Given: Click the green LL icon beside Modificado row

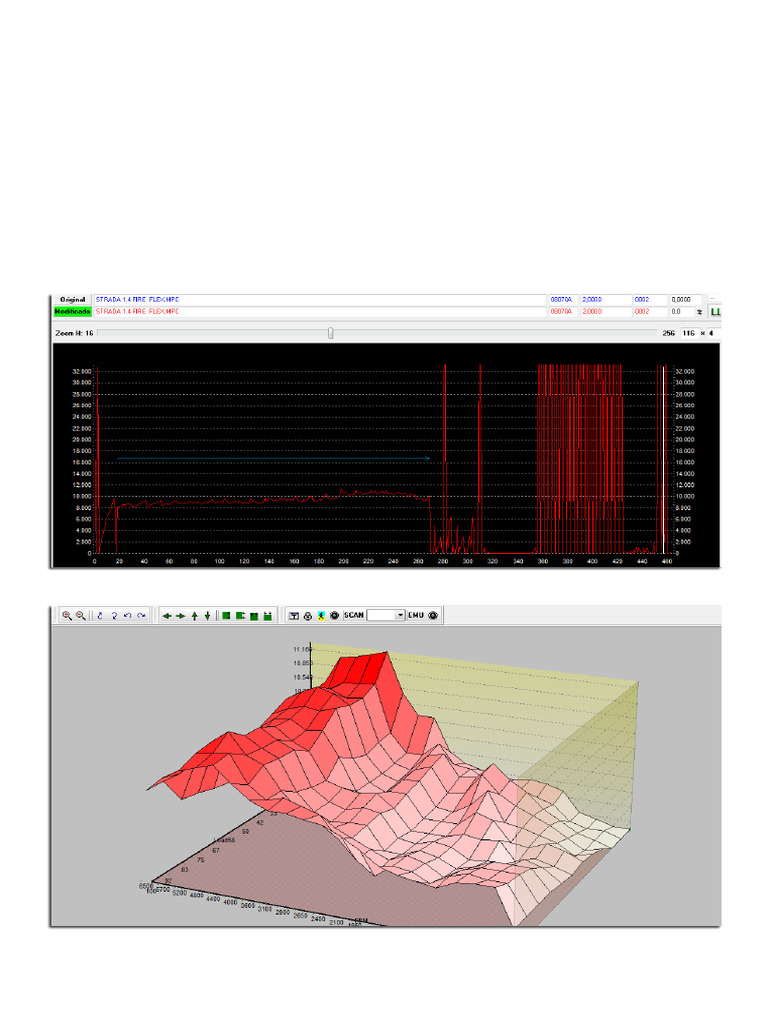Looking at the screenshot, I should point(715,312).
